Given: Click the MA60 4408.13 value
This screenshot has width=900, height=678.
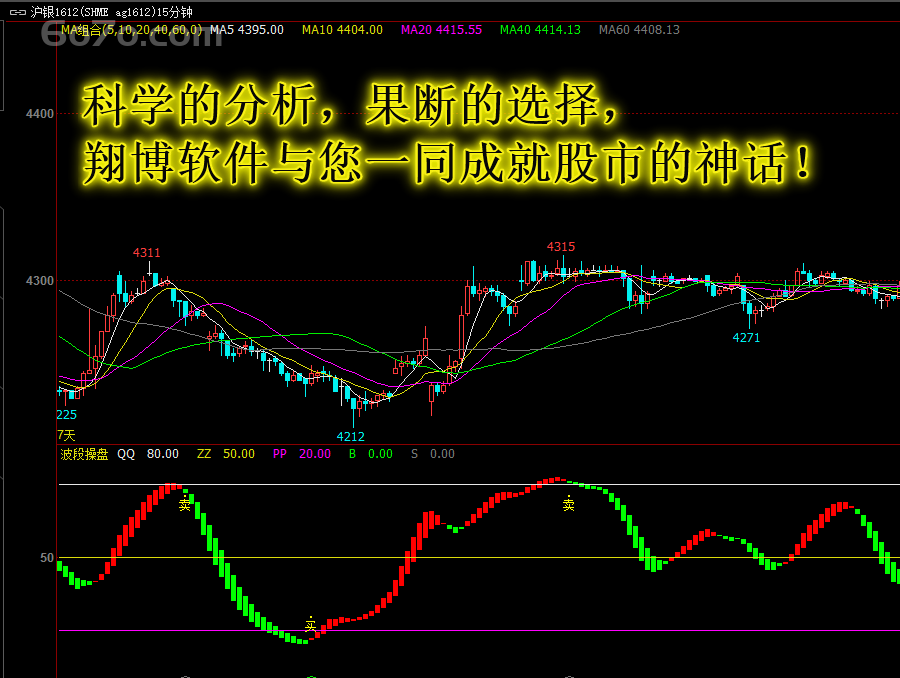Looking at the screenshot, I should point(639,30).
